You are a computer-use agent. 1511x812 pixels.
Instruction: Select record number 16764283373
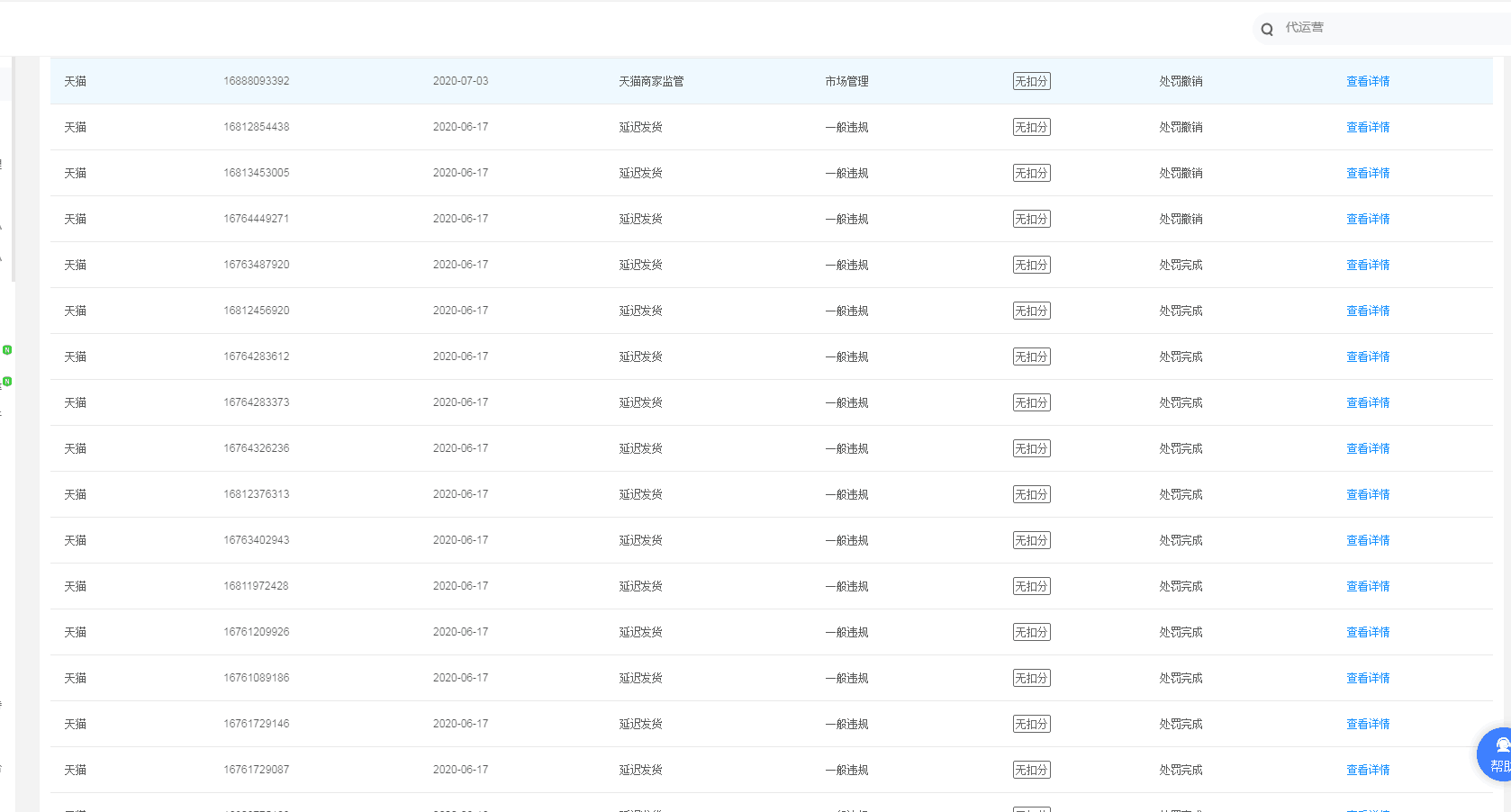click(x=257, y=402)
